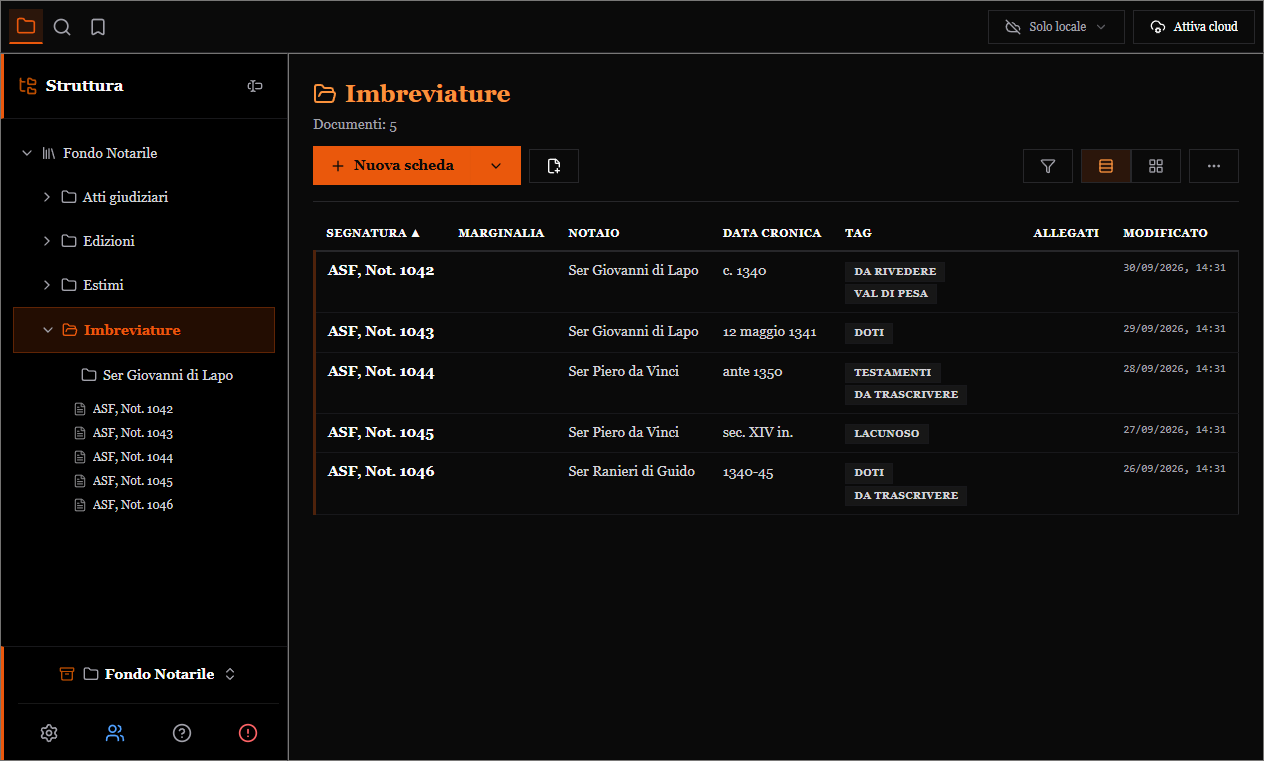Viewport: 1264px width, 761px height.
Task: Open ASF, Not. 1044 in sidebar tree
Action: 133,457
